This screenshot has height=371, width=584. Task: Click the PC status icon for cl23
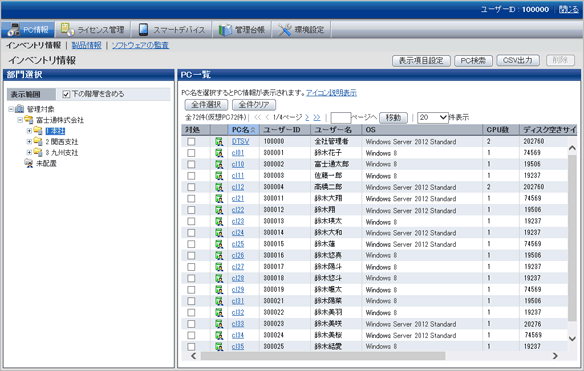click(219, 221)
